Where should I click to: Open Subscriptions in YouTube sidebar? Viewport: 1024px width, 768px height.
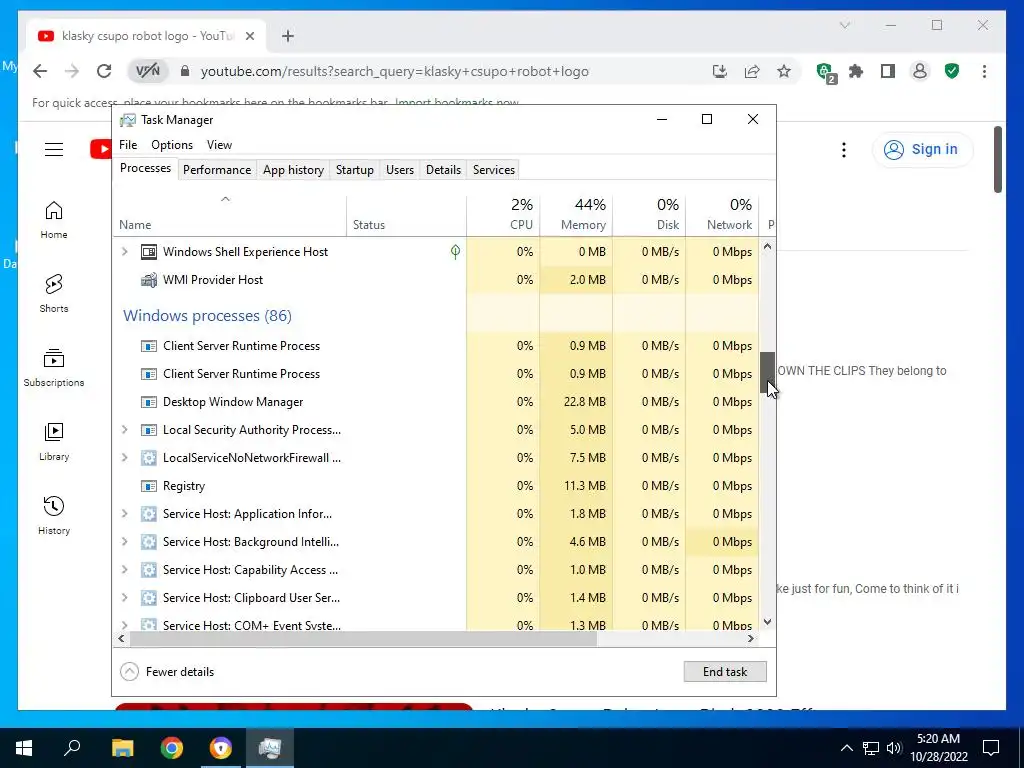[x=54, y=367]
